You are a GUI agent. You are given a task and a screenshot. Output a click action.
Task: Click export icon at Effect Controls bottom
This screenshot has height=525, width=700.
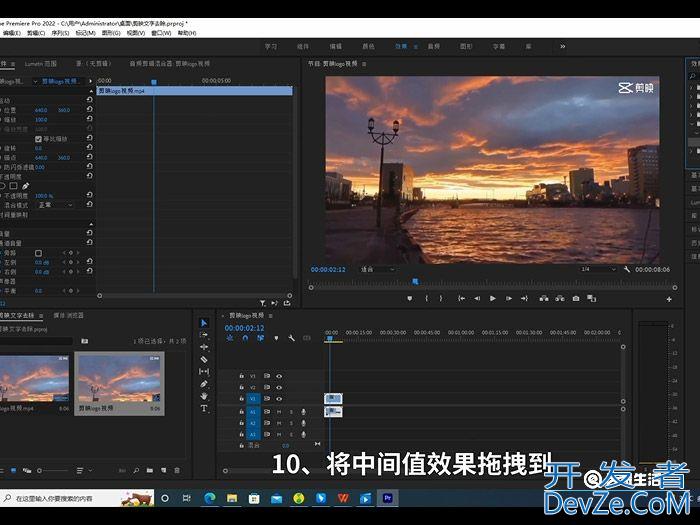pos(287,303)
